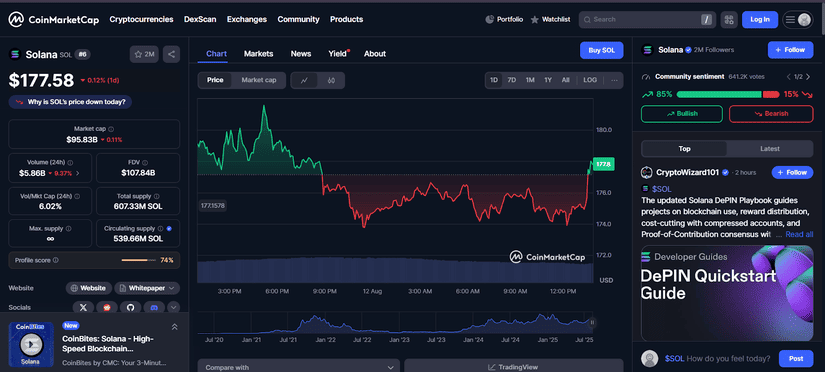Expand the Whitepaper dropdown

click(x=147, y=288)
